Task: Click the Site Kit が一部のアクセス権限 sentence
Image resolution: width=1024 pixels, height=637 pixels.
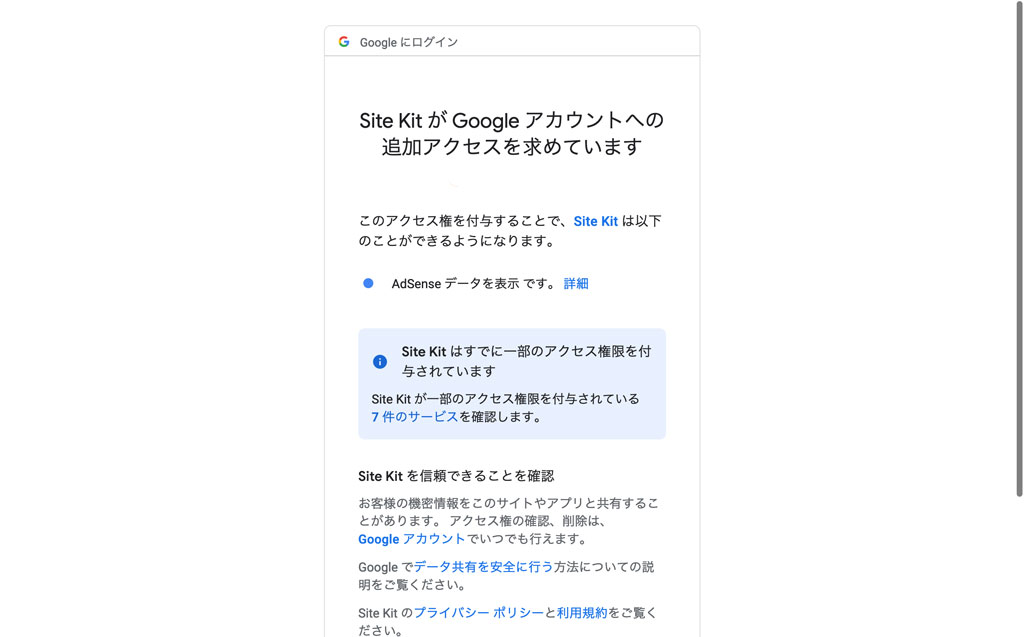Action: tap(505, 408)
